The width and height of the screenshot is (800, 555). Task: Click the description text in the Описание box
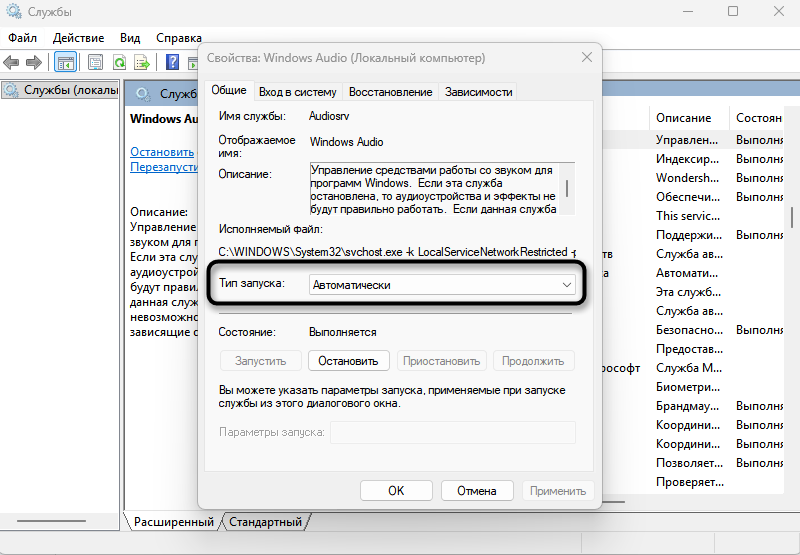click(x=433, y=189)
